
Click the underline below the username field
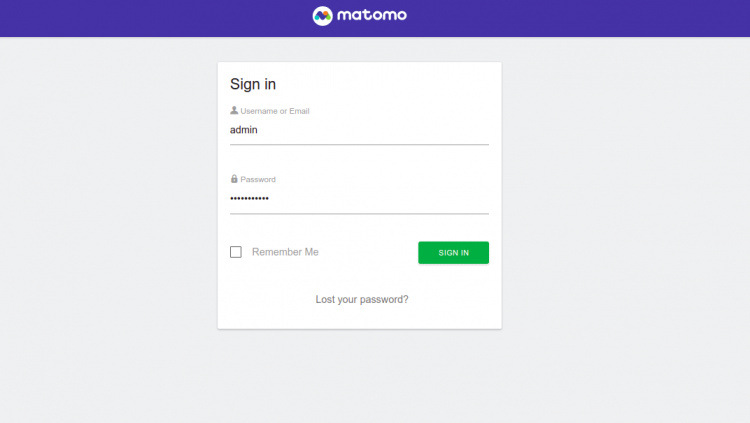pos(359,145)
